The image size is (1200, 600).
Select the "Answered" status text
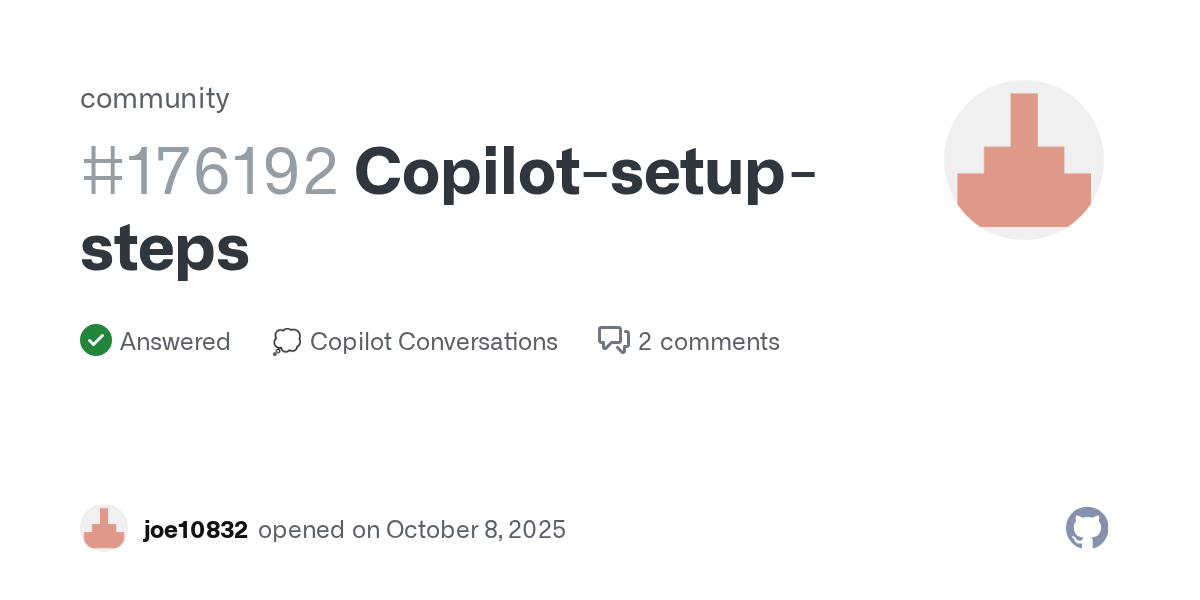175,342
